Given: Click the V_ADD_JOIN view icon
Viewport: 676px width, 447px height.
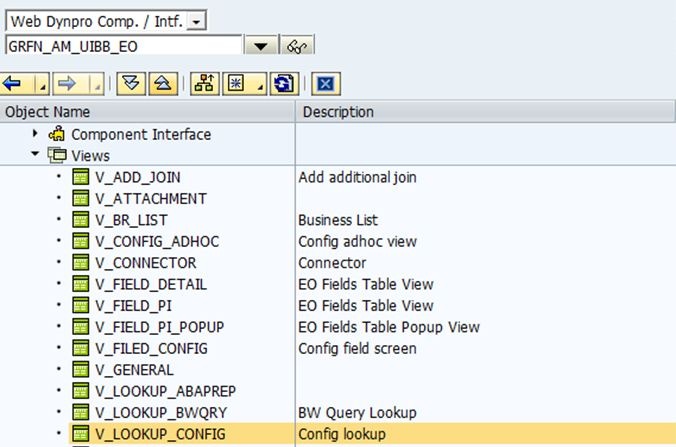Looking at the screenshot, I should pyautogui.click(x=81, y=177).
